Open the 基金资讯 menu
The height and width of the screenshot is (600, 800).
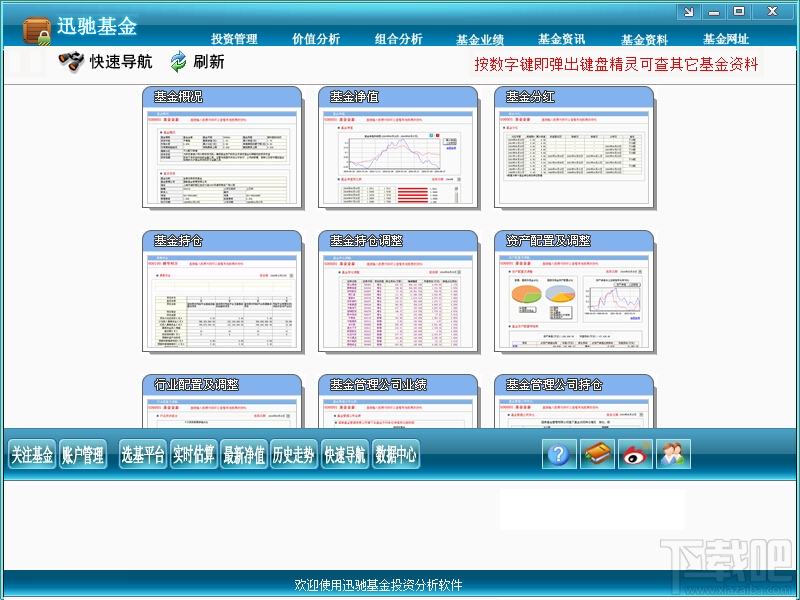tap(562, 39)
